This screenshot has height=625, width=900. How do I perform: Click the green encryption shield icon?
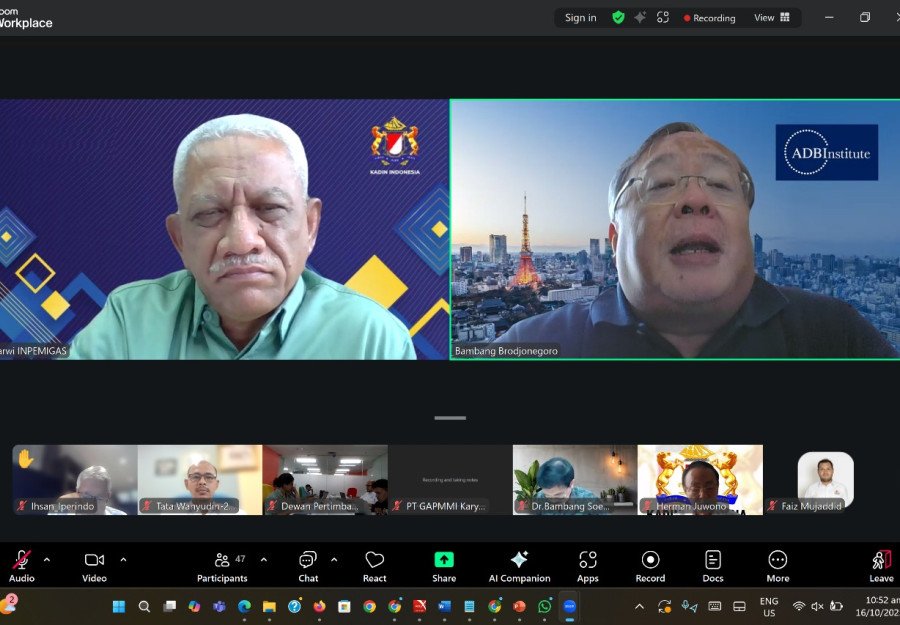[618, 17]
